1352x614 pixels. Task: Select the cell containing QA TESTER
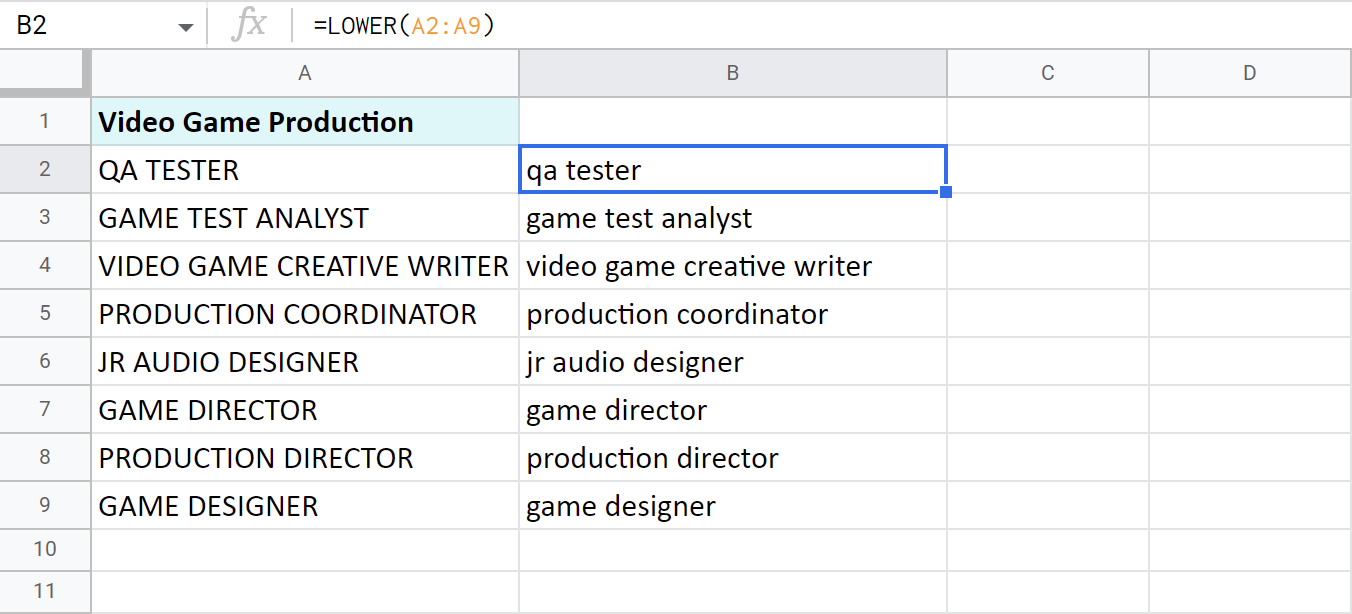point(304,169)
